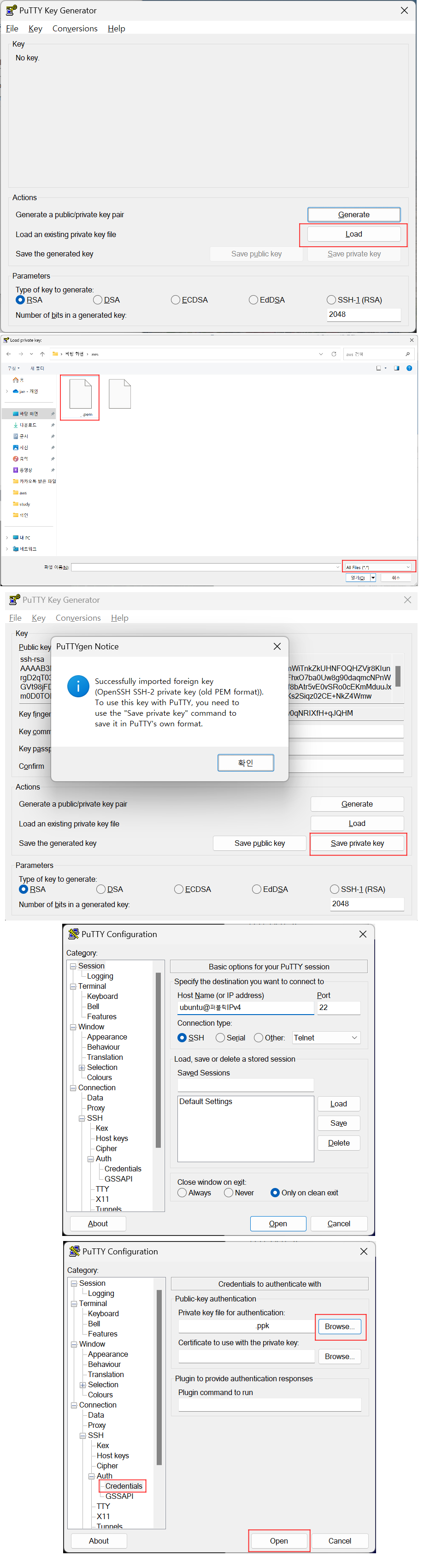Open Conversions menu in the No key window
This screenshot has height=1568, width=424.
pos(75,29)
